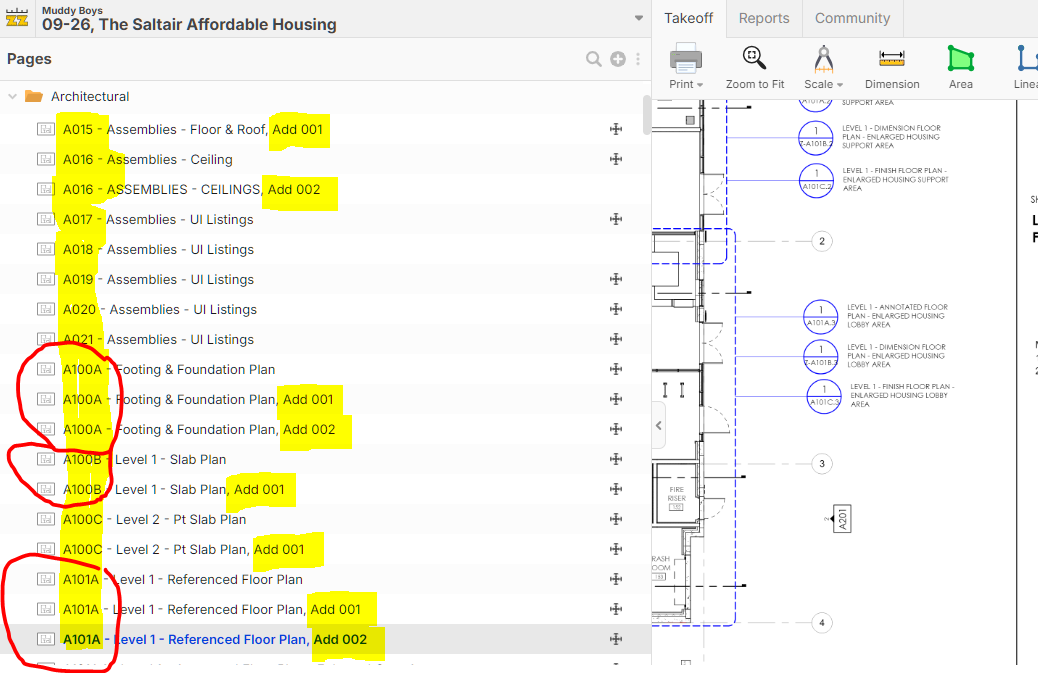Select the Dimension measuring tool
This screenshot has height=673, width=1038.
click(891, 60)
